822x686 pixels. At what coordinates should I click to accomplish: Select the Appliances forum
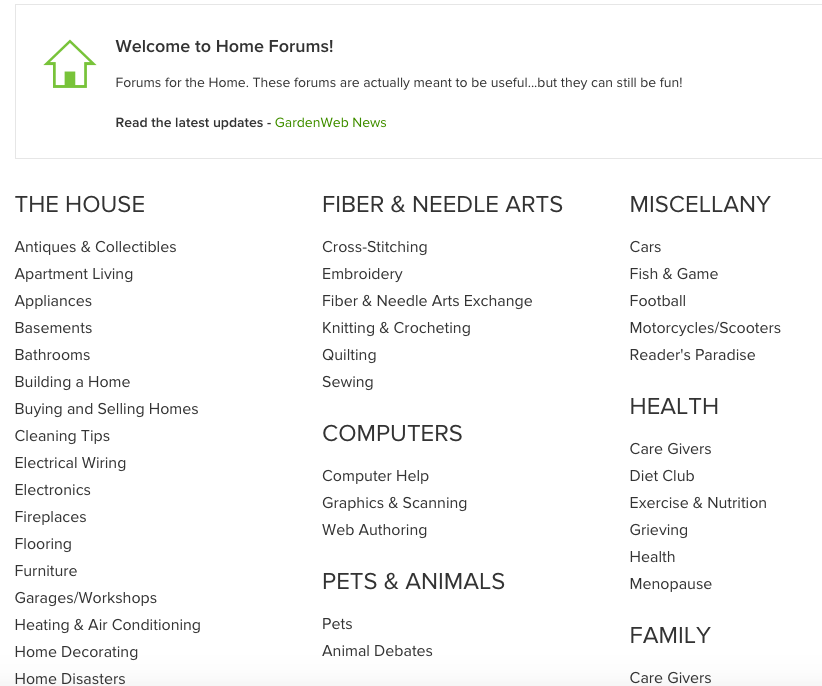pyautogui.click(x=53, y=301)
